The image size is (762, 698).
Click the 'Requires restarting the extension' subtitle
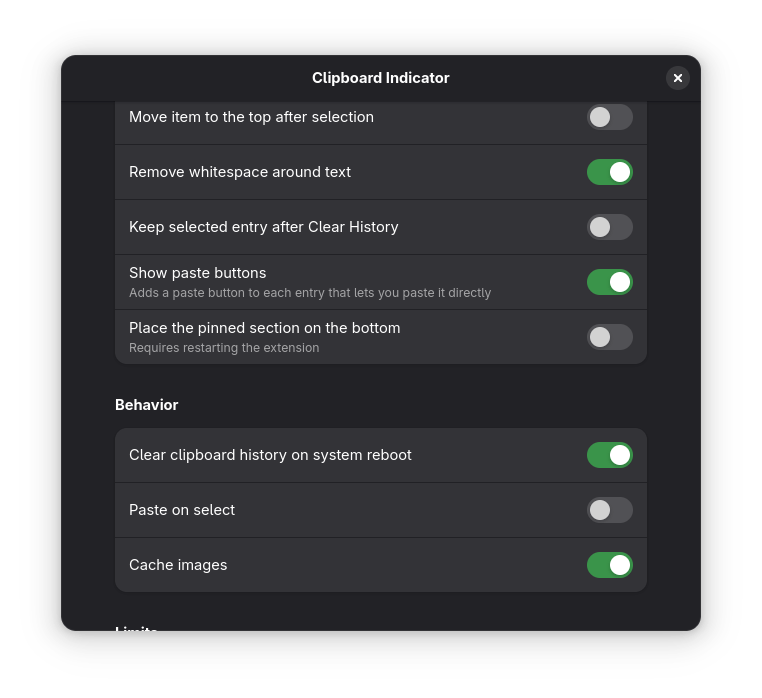click(x=224, y=348)
